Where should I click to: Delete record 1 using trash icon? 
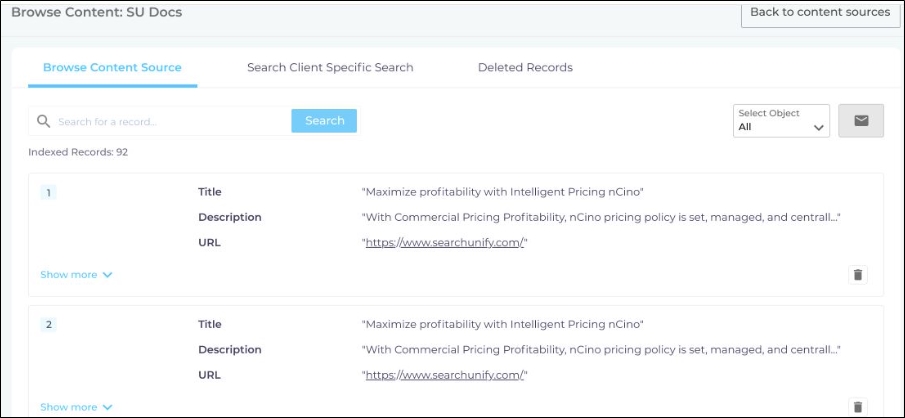pos(857,274)
